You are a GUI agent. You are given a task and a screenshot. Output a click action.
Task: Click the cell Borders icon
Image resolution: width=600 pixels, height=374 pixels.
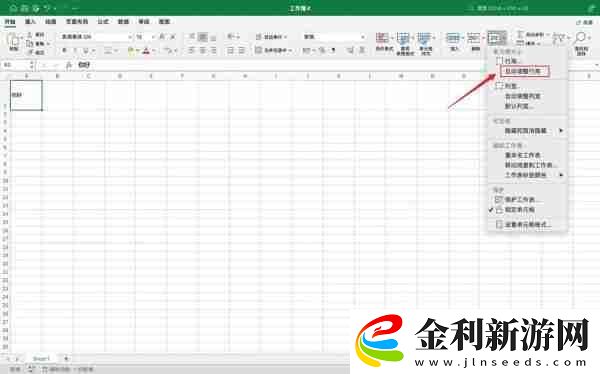(x=108, y=50)
